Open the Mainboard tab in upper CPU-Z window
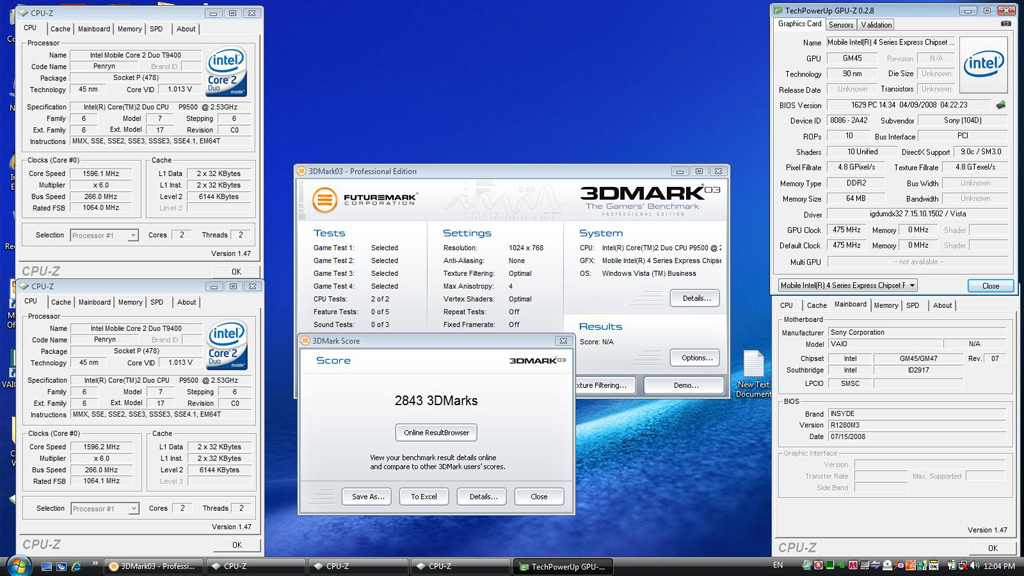Viewport: 1024px width, 576px height. click(x=94, y=29)
